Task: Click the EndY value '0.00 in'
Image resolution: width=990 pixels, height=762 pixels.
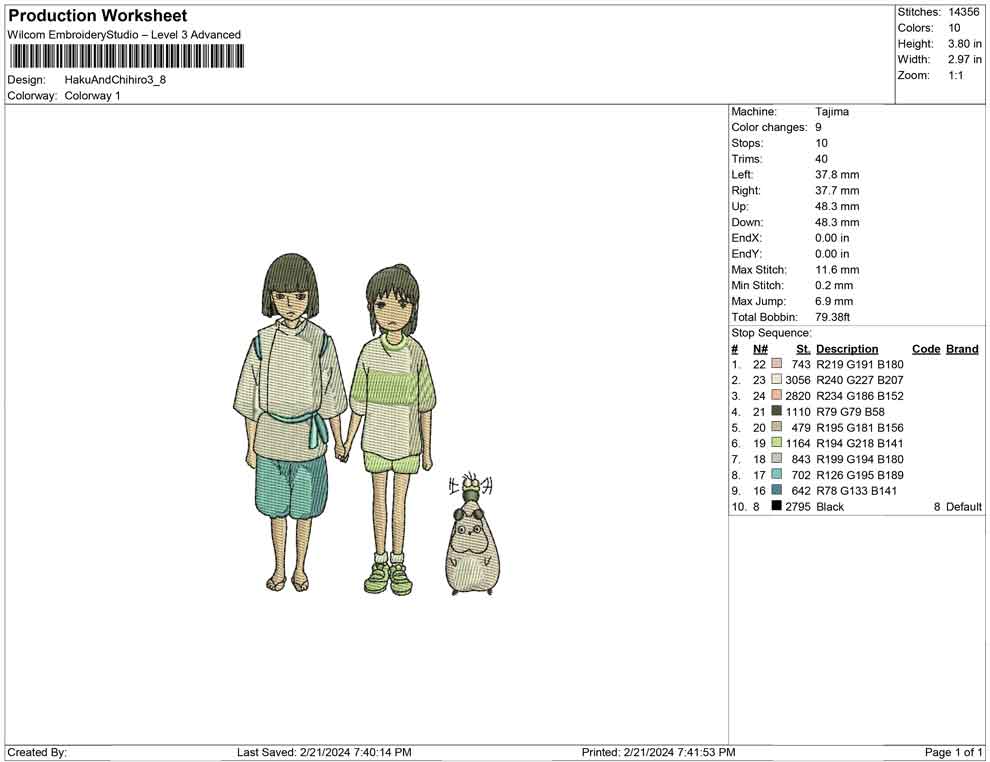Action: [x=832, y=254]
